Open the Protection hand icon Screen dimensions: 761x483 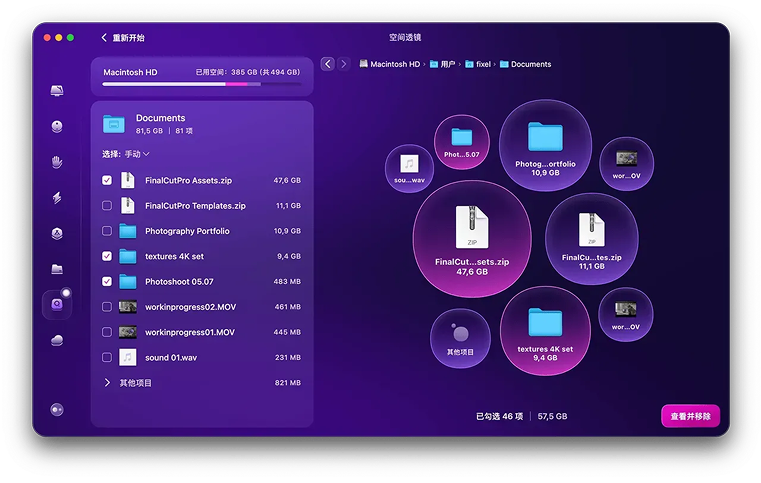(x=57, y=162)
